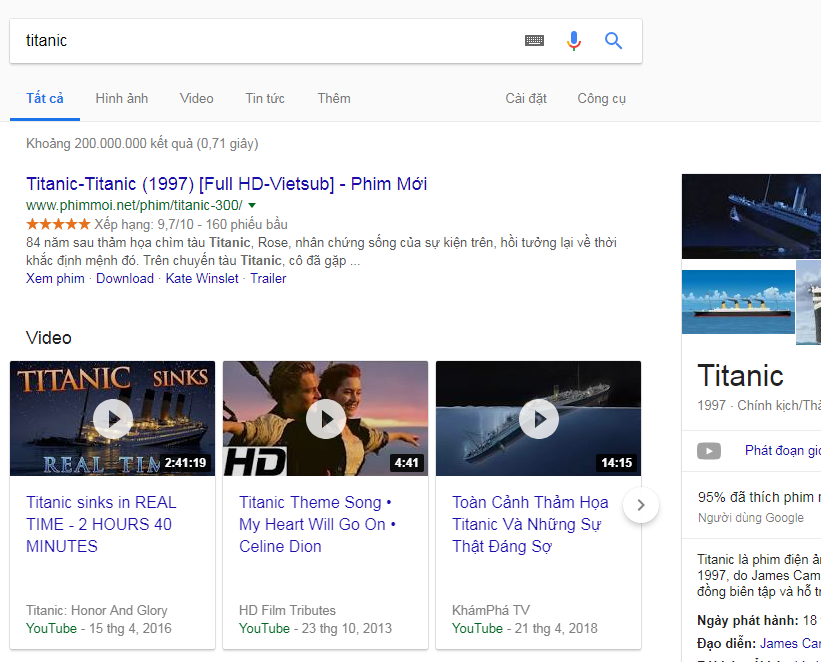The height and width of the screenshot is (662, 821).
Task: Switch to the Video tab
Action: [x=197, y=98]
